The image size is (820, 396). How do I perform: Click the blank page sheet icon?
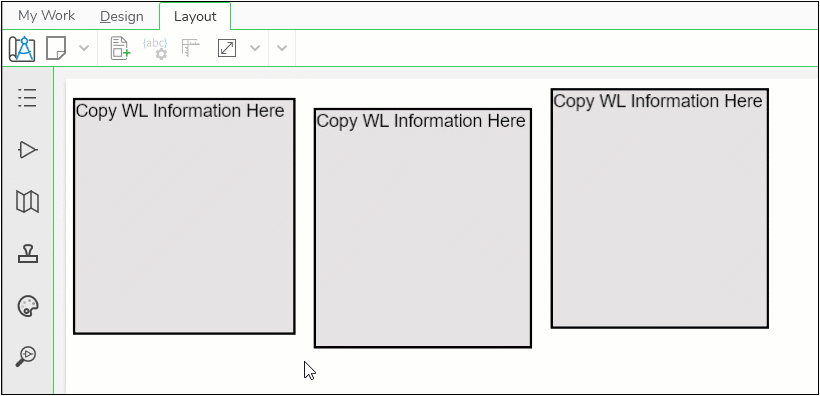(x=56, y=48)
